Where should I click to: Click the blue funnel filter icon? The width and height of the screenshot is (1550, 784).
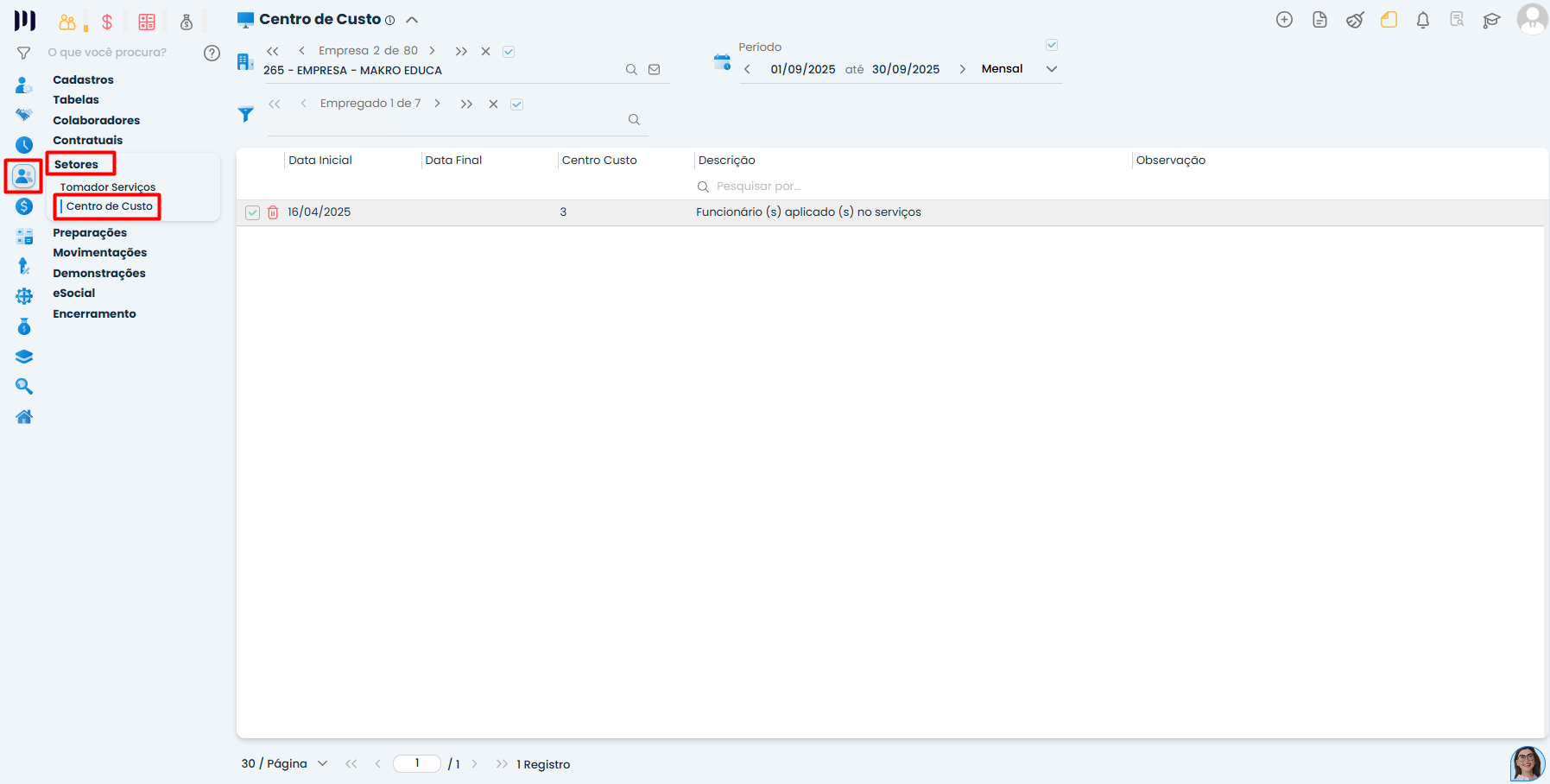(x=246, y=114)
